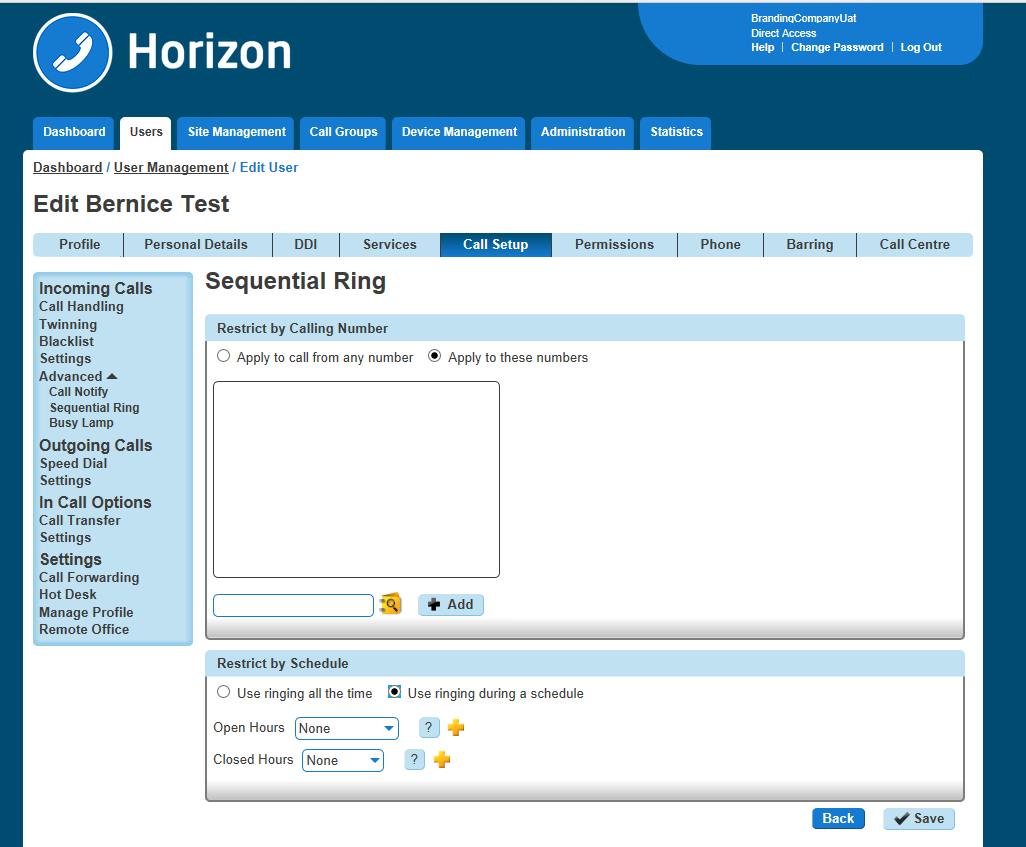Open the Open Hours dropdown
The width and height of the screenshot is (1026, 847).
click(347, 728)
